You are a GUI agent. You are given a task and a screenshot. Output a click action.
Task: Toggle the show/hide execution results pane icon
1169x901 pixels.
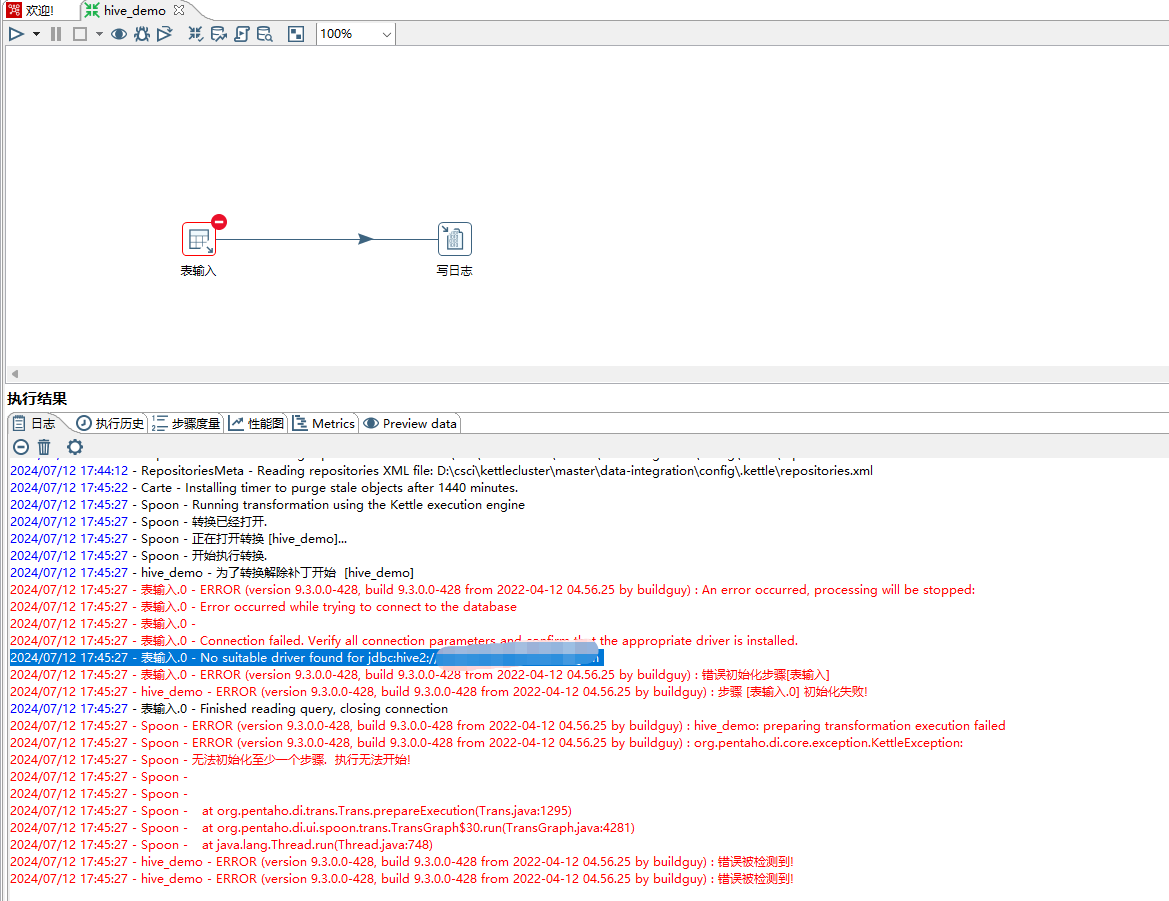click(x=296, y=34)
